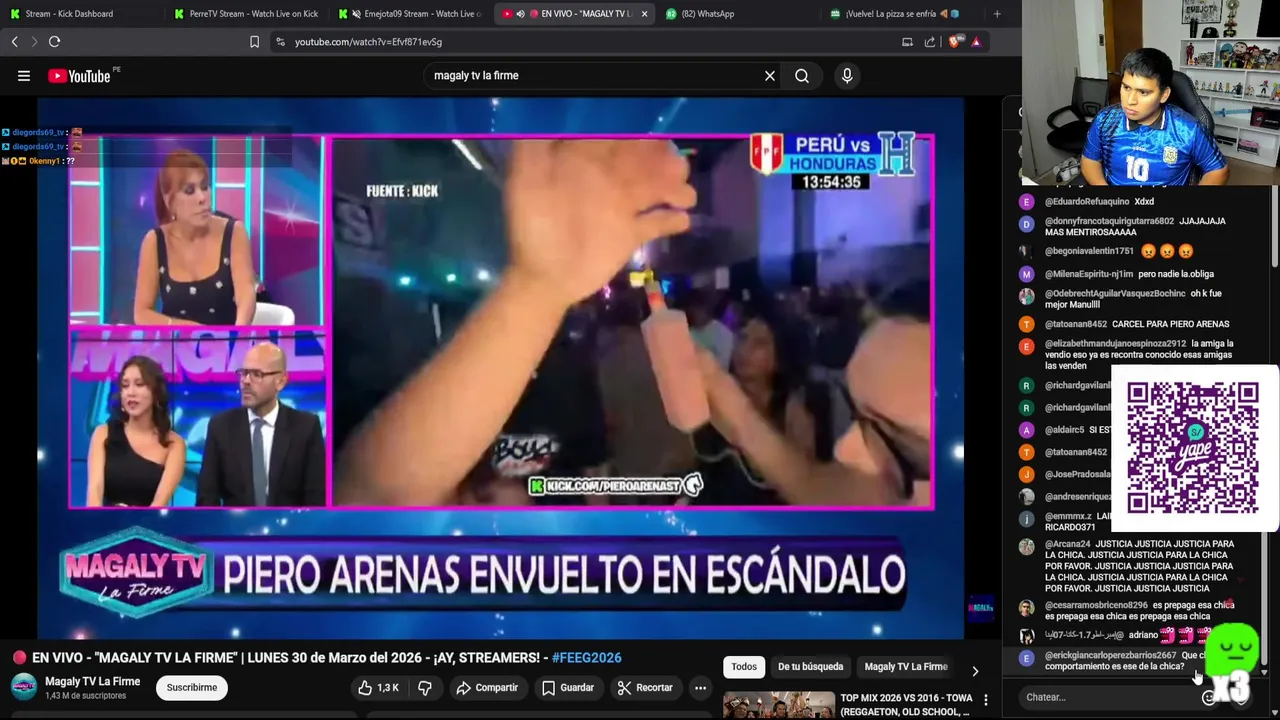Open the Magaly TV La Firme channel name
Image resolution: width=1280 pixels, height=720 pixels.
(92, 682)
